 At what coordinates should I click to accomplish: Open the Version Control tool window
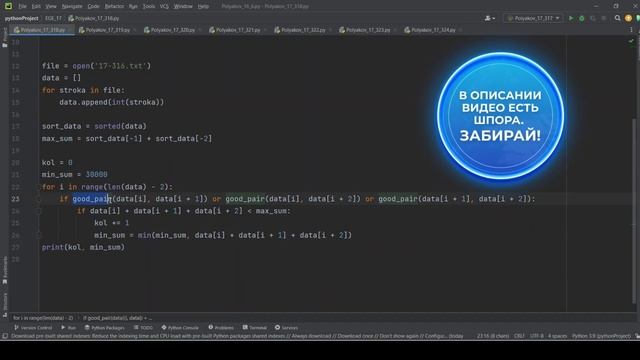(x=33, y=328)
